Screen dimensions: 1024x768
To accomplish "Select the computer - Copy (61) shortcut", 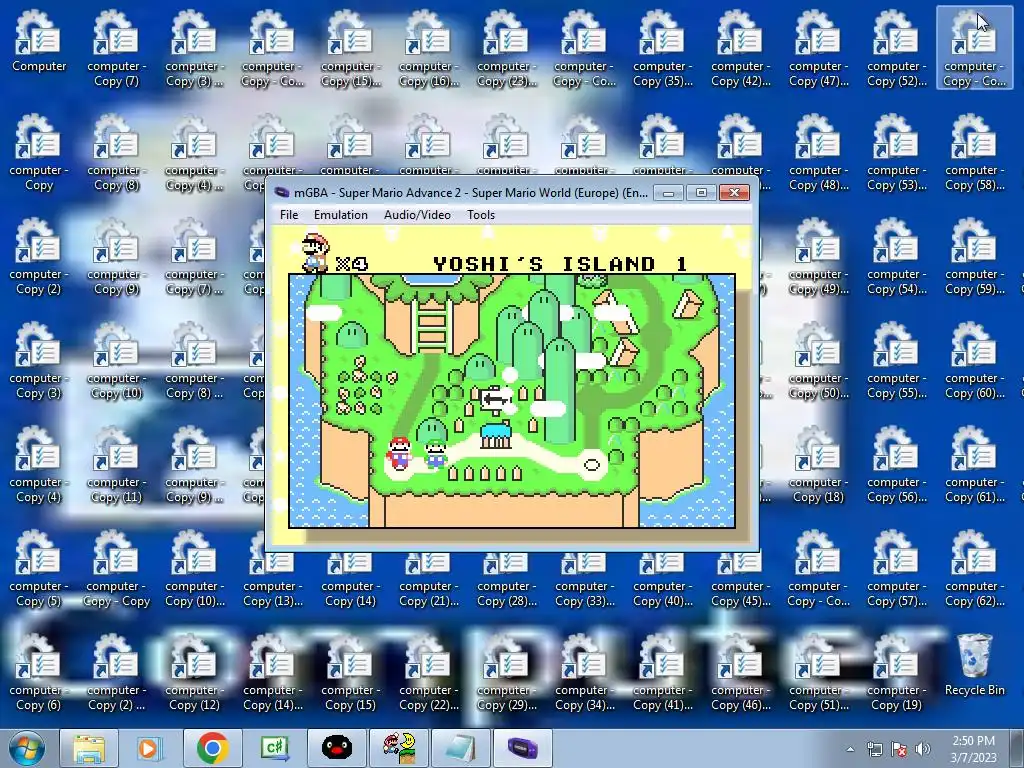I will coord(974,464).
